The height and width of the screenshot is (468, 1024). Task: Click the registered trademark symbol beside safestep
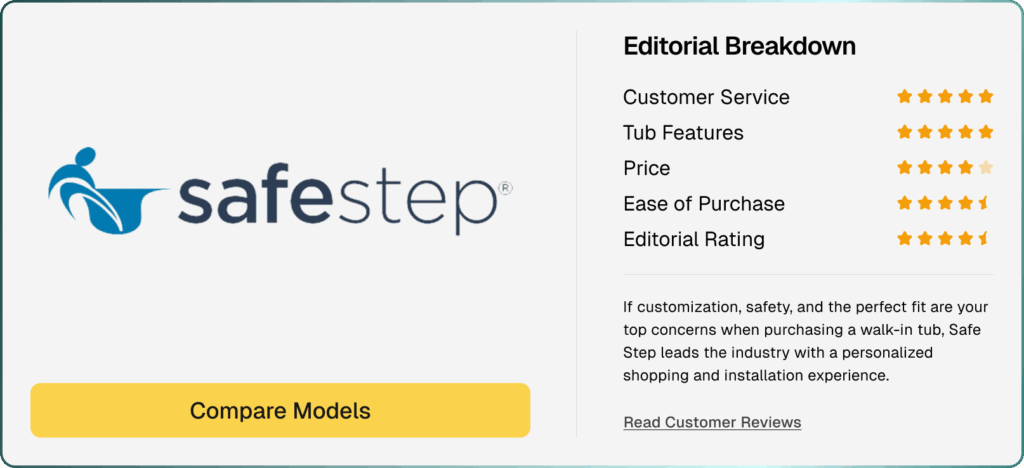tap(504, 187)
